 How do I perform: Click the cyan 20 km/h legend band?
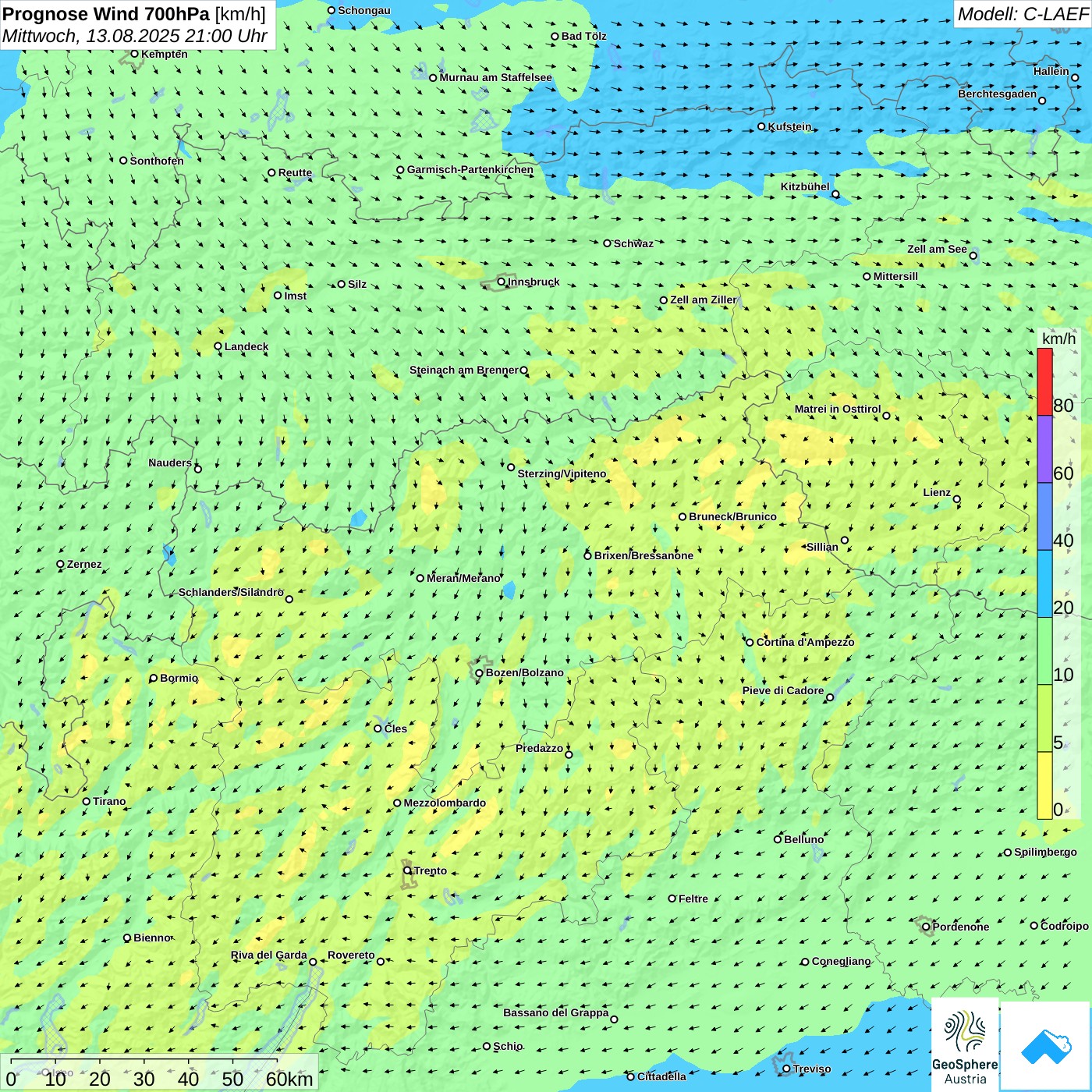point(1044,584)
